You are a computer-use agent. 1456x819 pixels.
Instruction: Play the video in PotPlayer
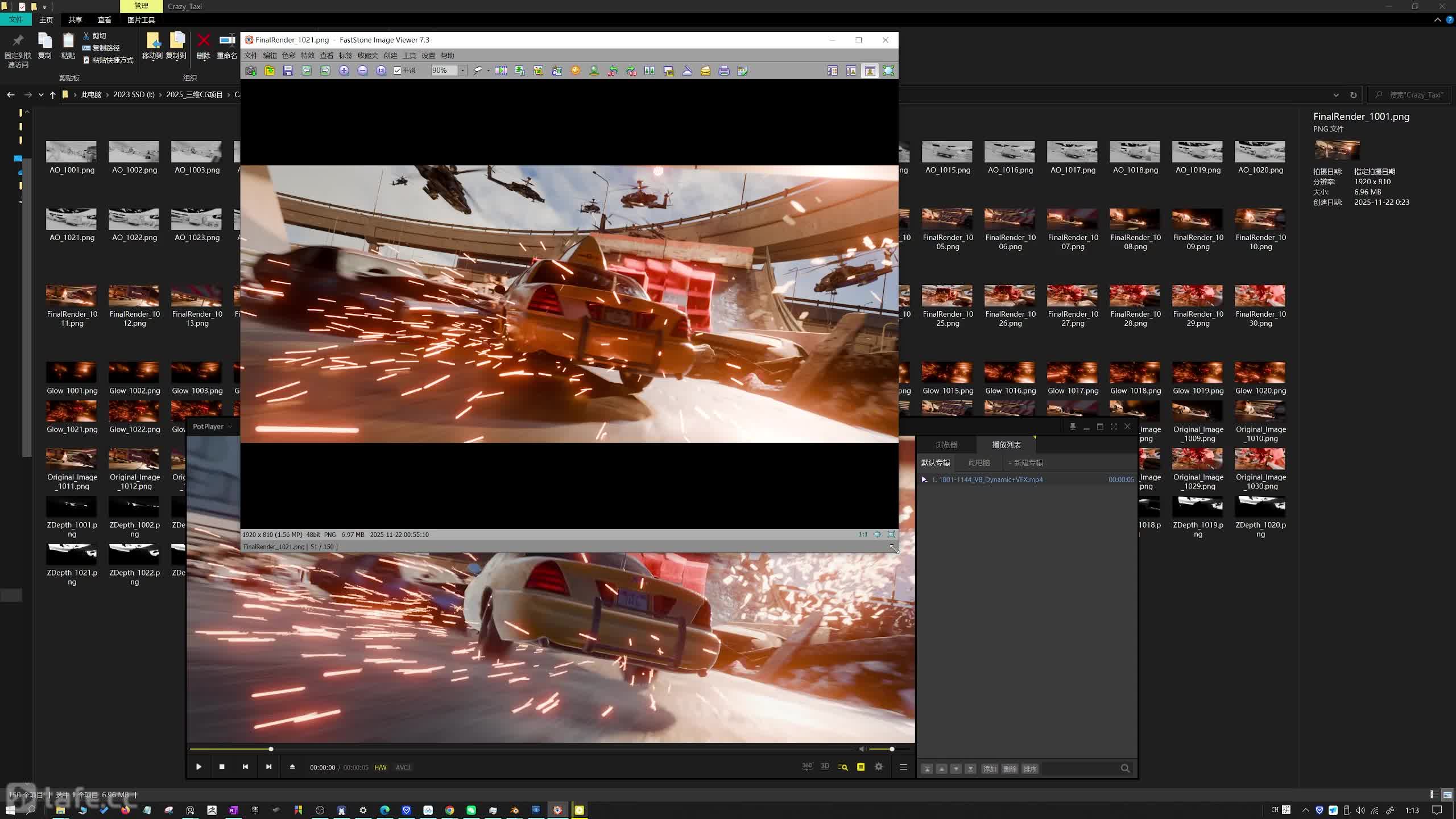[x=198, y=767]
